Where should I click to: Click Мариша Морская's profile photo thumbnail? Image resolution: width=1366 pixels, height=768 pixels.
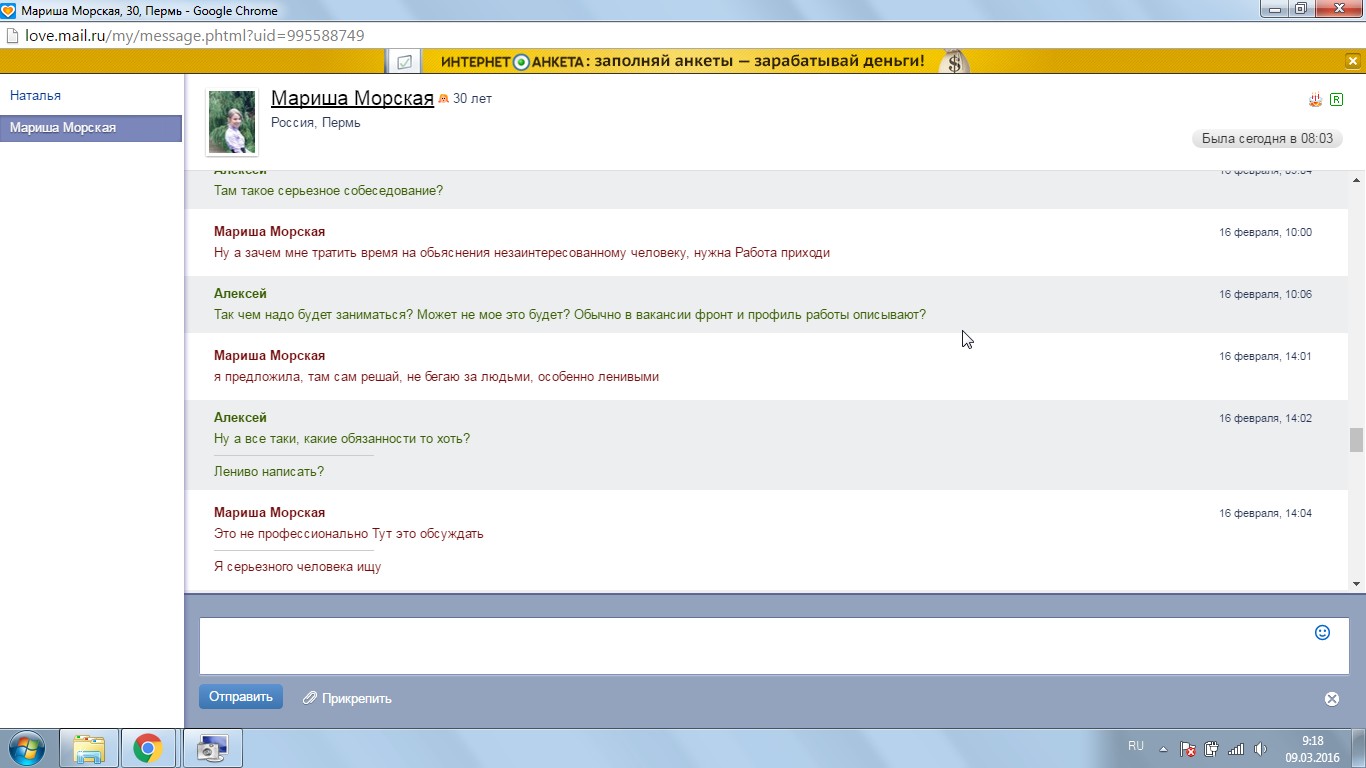[232, 122]
